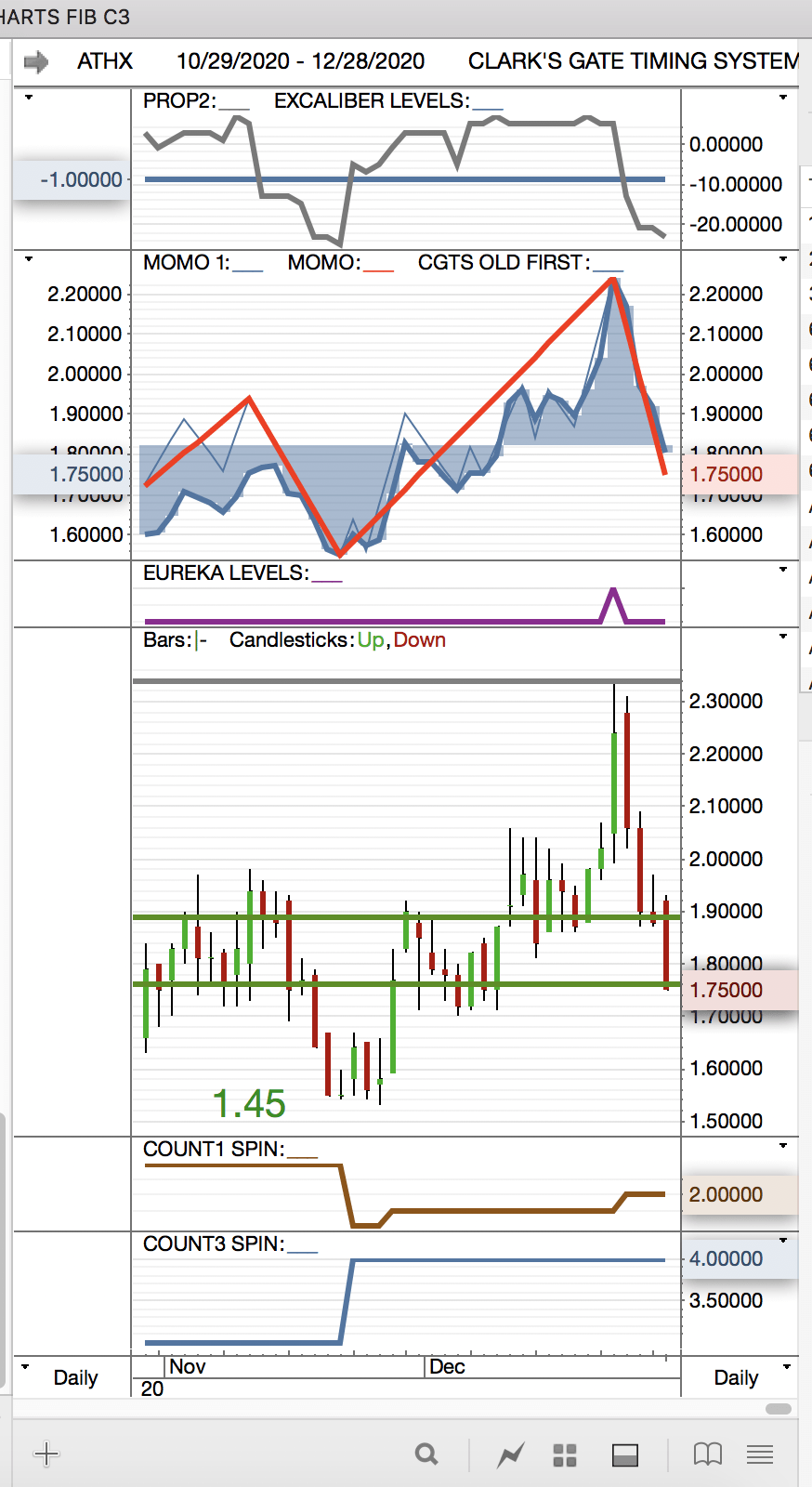Click 1.75000 price marker on candlestick axis

tap(740, 991)
